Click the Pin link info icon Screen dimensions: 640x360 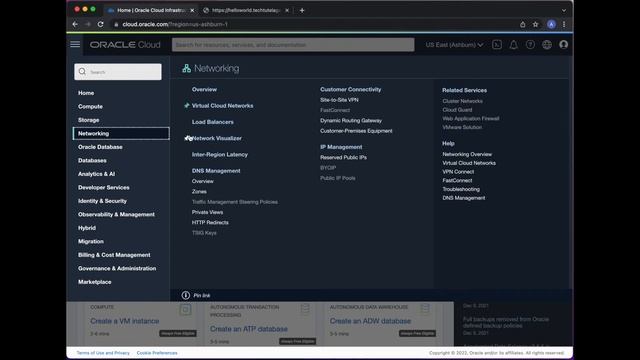[x=186, y=295]
